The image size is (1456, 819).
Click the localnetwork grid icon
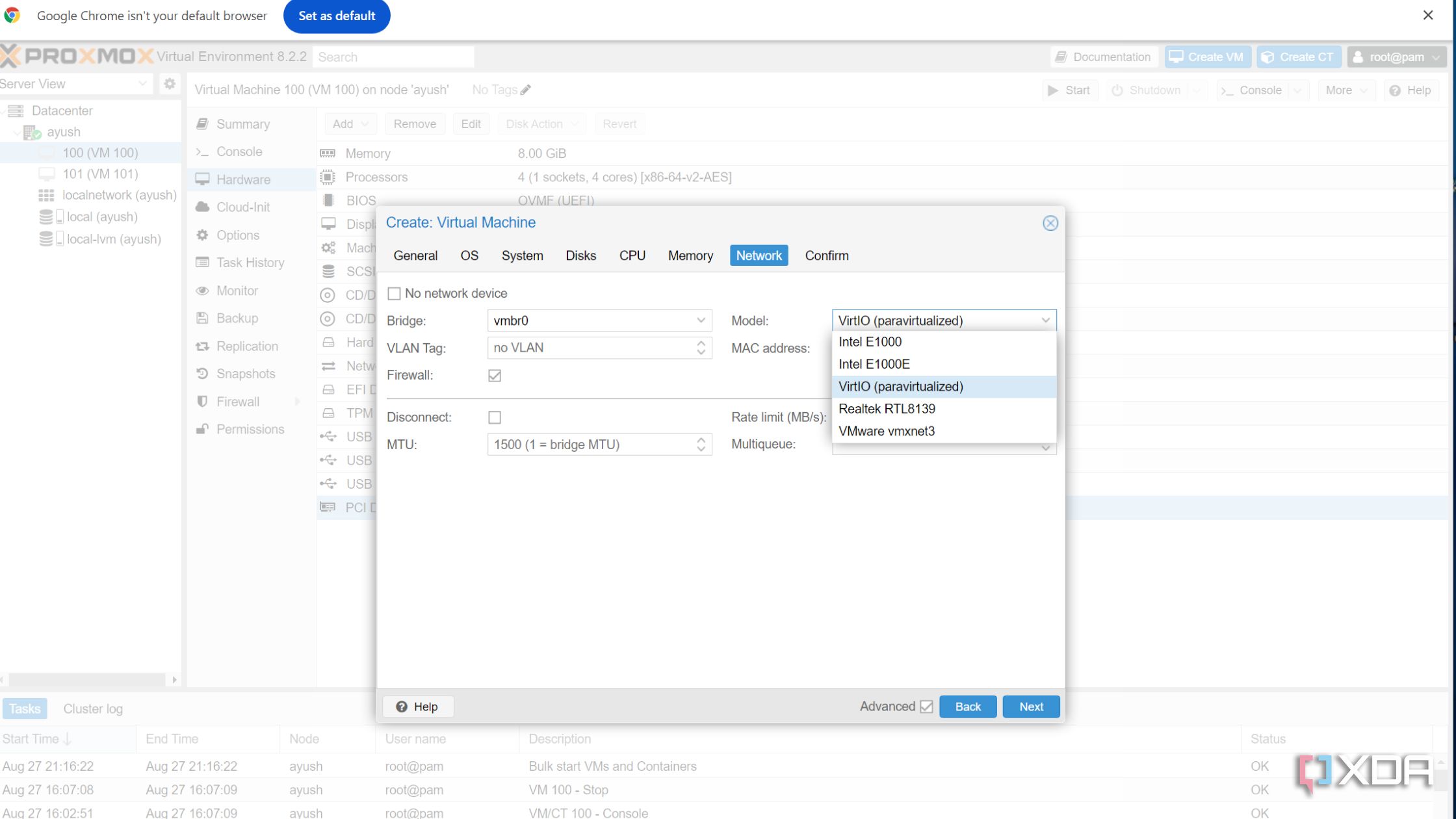46,195
